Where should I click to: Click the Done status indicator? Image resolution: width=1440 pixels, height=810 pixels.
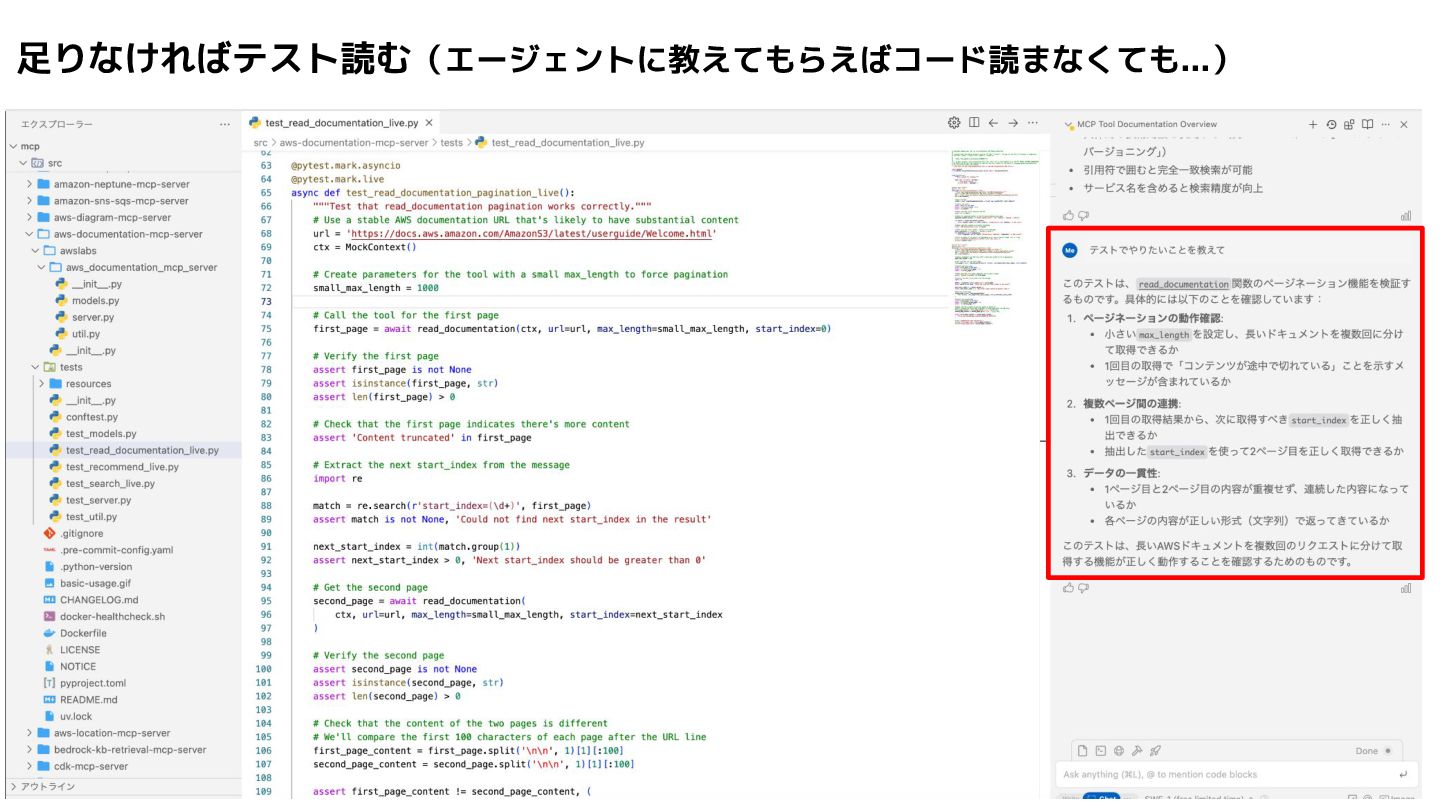click(x=1373, y=750)
